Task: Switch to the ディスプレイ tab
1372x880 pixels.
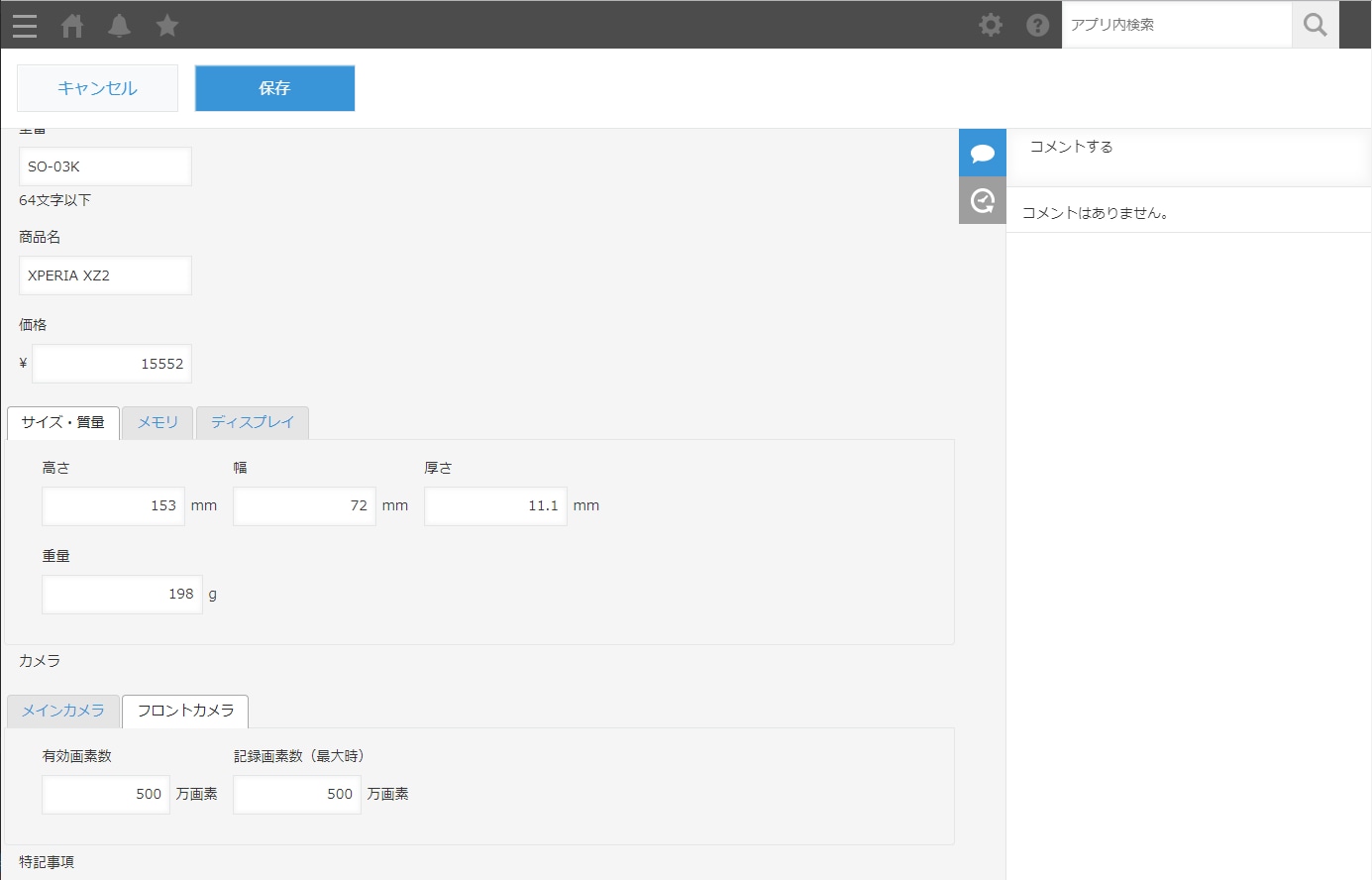Action: 253,423
